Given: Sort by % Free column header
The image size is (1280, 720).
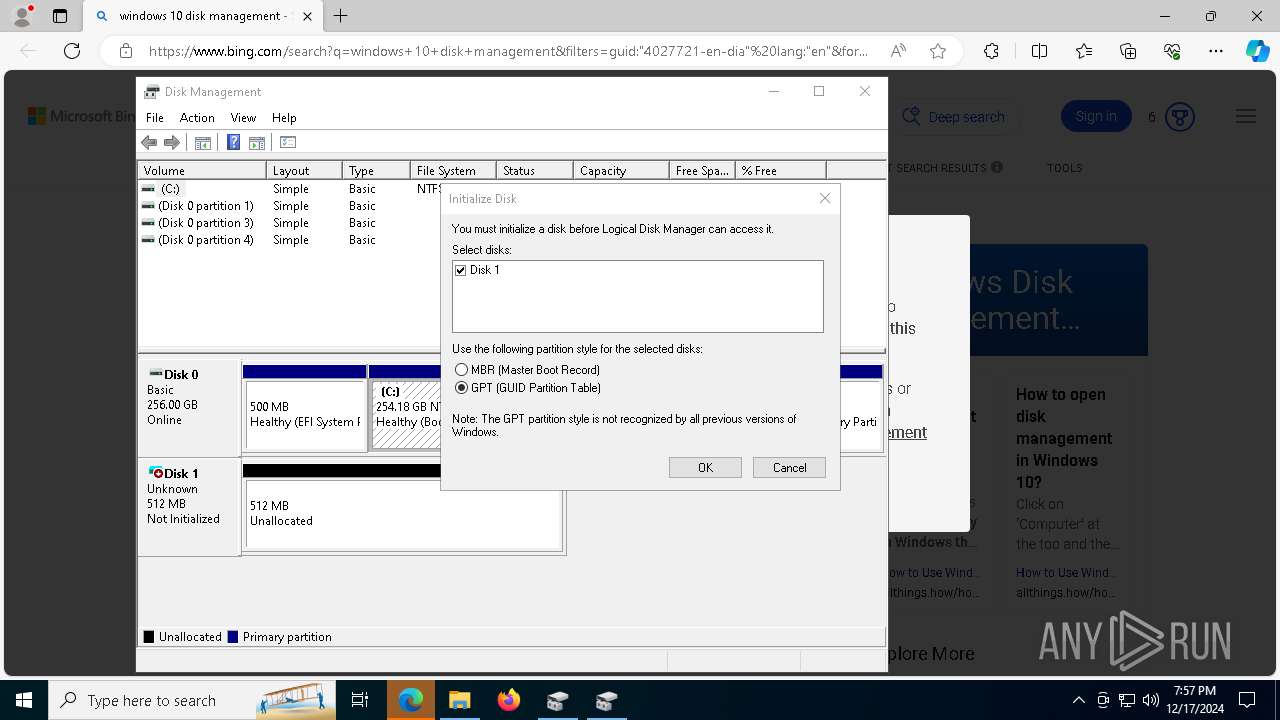Looking at the screenshot, I should pyautogui.click(x=781, y=170).
